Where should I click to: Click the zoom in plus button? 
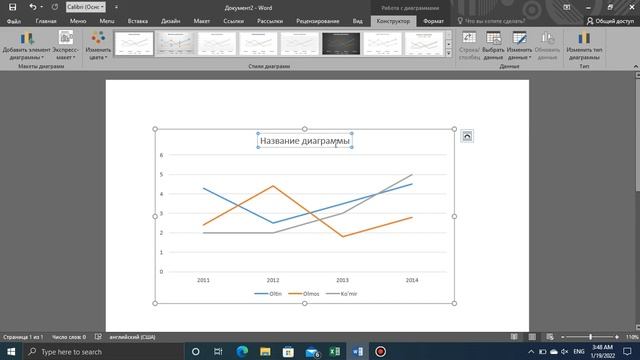617,337
